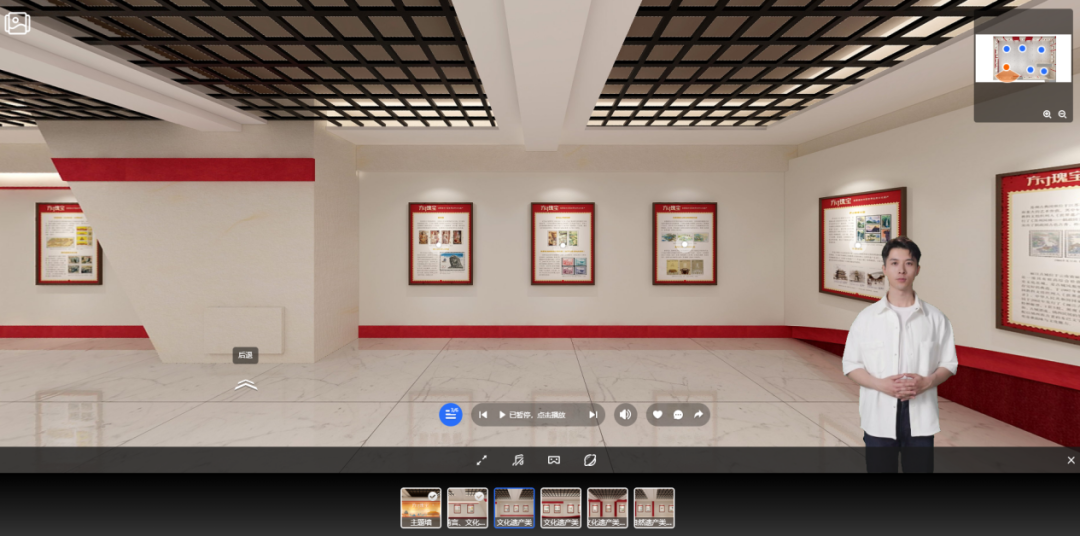Like the tour with the heart icon
1080x536 pixels.
point(657,415)
